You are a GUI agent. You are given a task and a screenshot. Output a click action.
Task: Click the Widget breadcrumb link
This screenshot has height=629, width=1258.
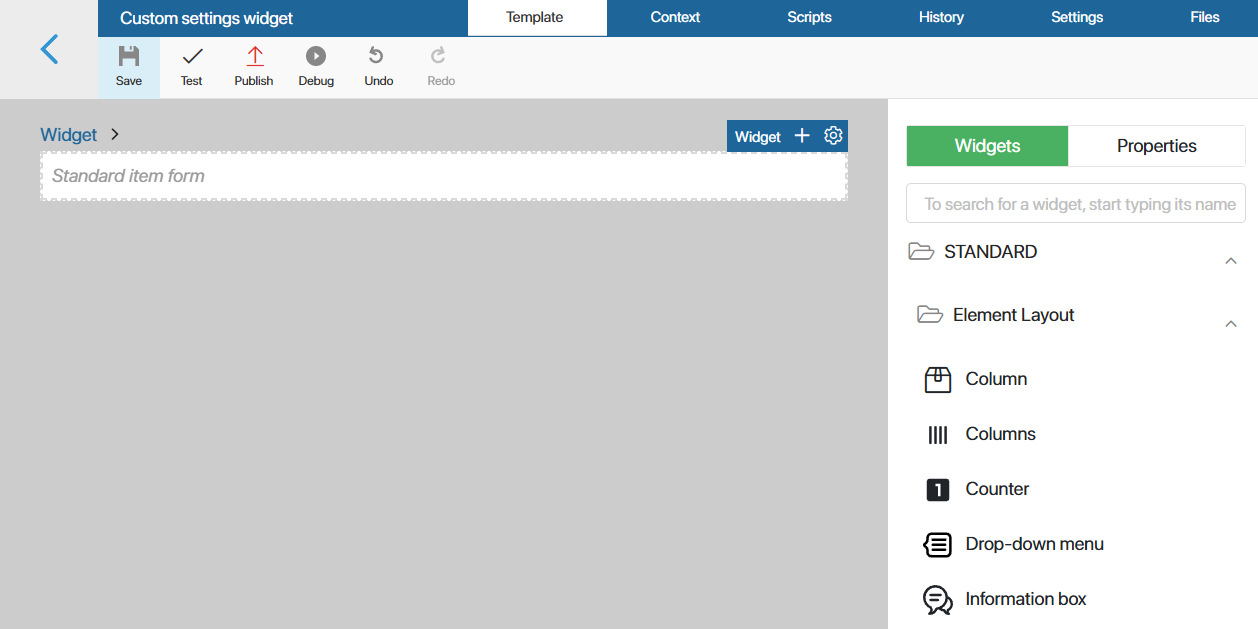[x=69, y=134]
